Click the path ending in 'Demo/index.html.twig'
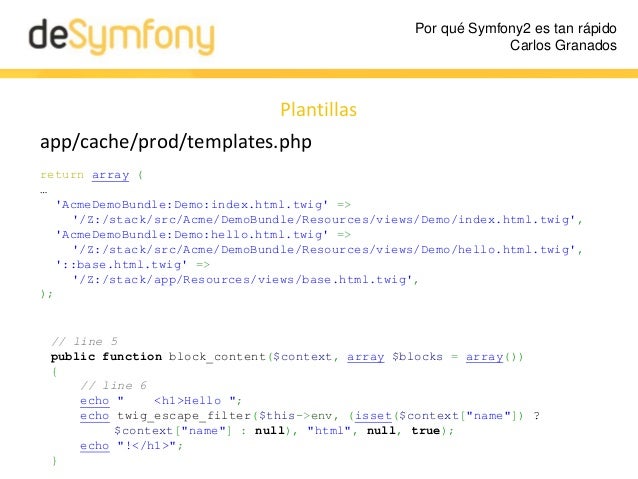Image resolution: width=638 pixels, height=479 pixels. 324,220
